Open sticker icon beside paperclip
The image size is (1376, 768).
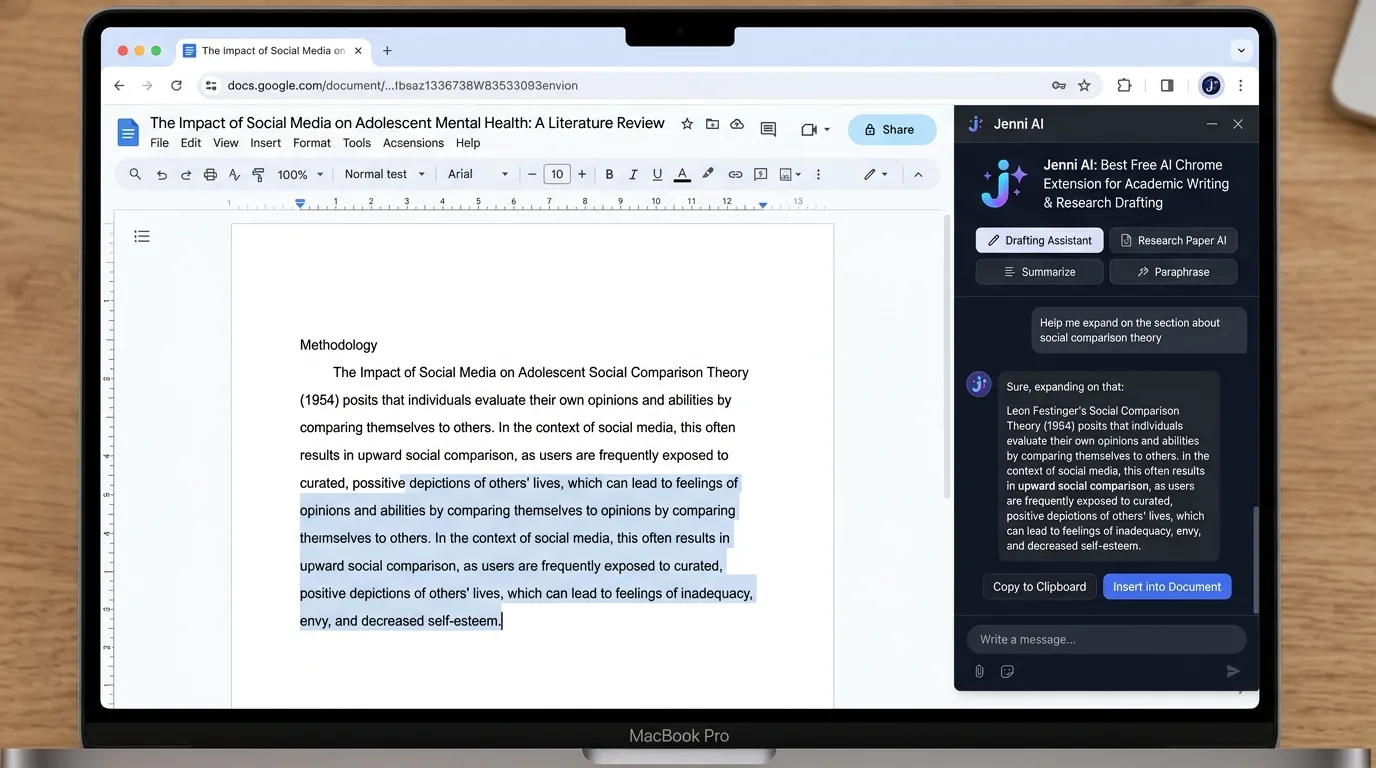click(1007, 671)
